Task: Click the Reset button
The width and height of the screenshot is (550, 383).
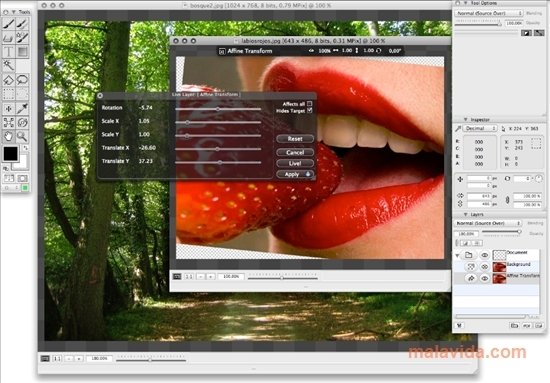Action: pyautogui.click(x=295, y=139)
